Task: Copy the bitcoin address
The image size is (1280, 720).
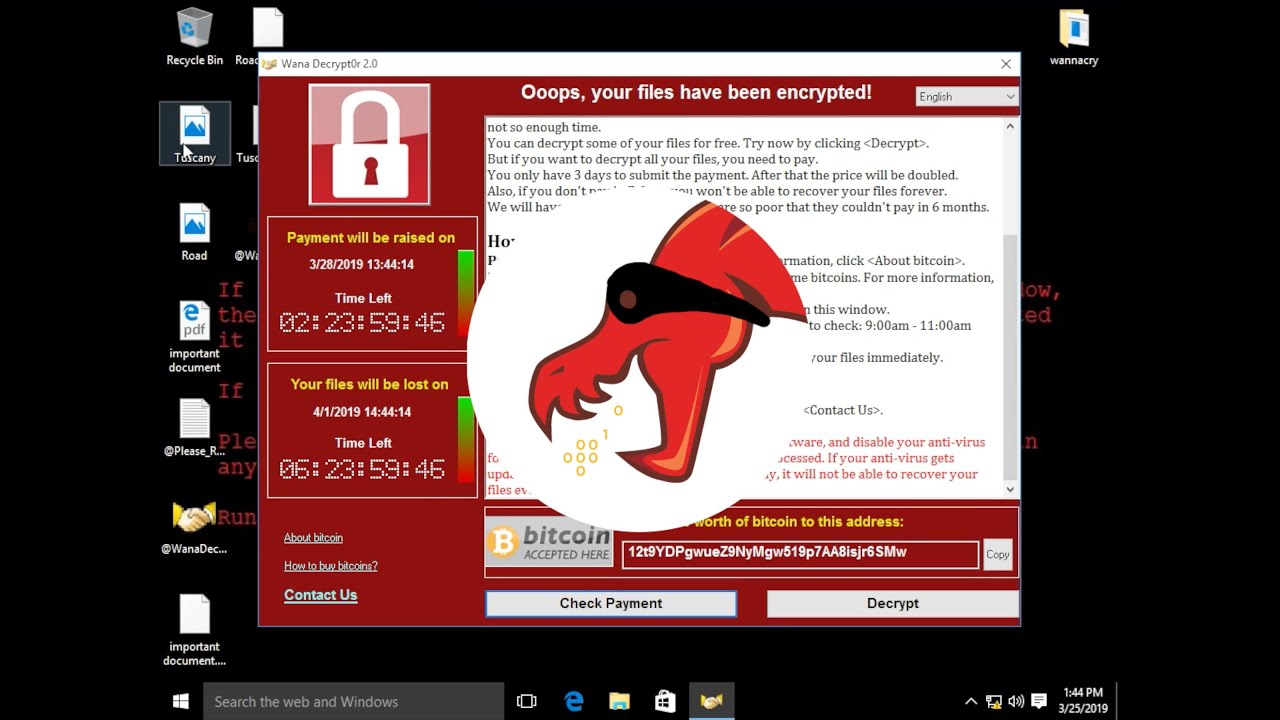Action: [x=998, y=554]
